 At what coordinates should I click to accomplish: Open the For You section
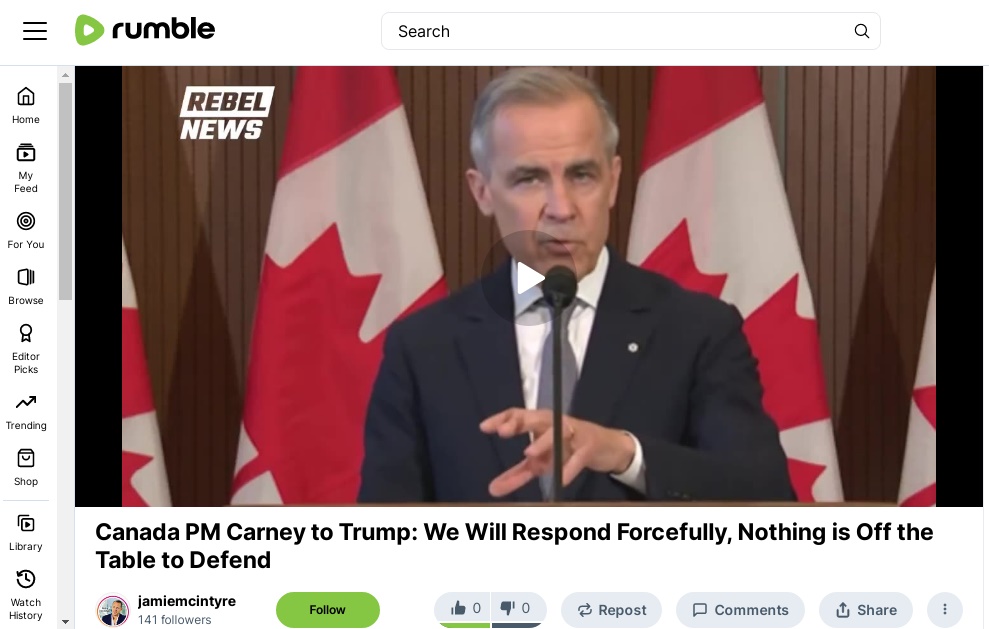point(26,231)
